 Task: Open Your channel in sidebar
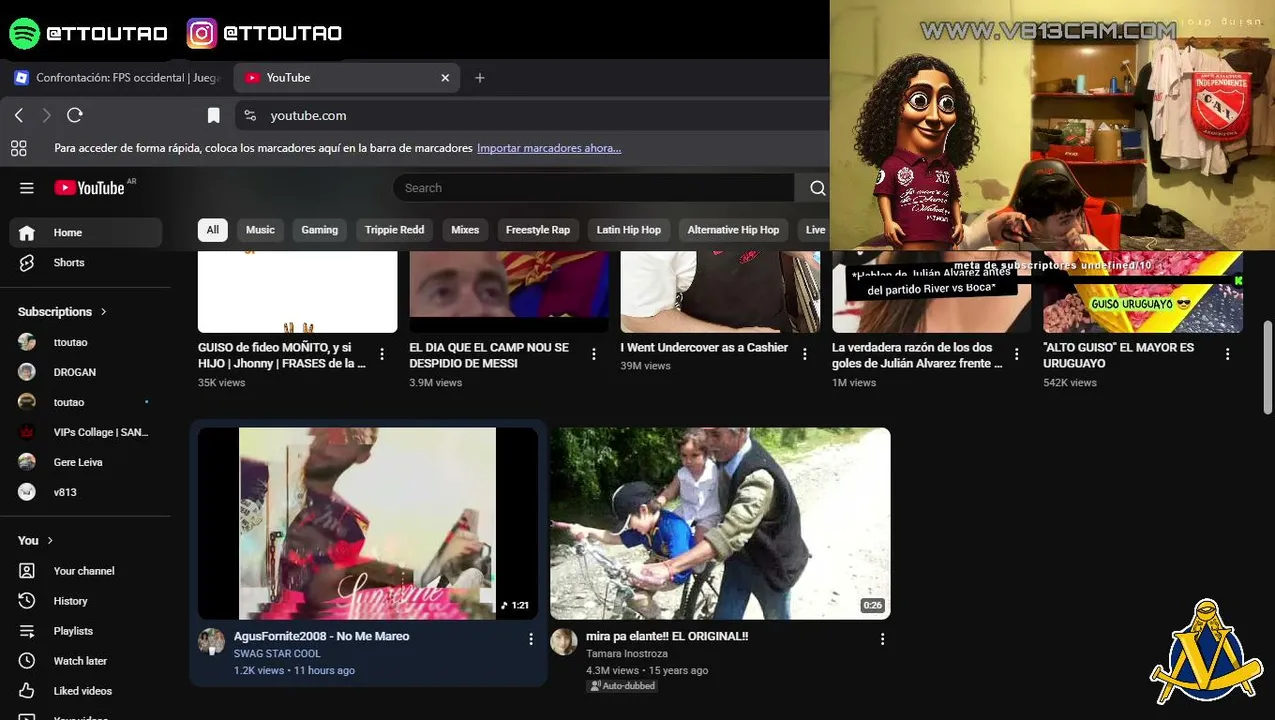(85, 571)
